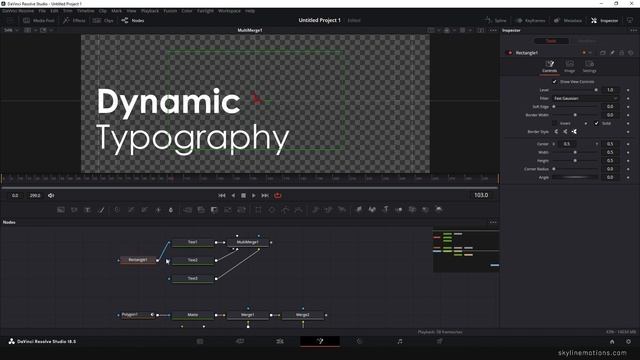640x360 pixels.
Task: Open the viewer zoom percentage dropdown
Action: click(11, 30)
